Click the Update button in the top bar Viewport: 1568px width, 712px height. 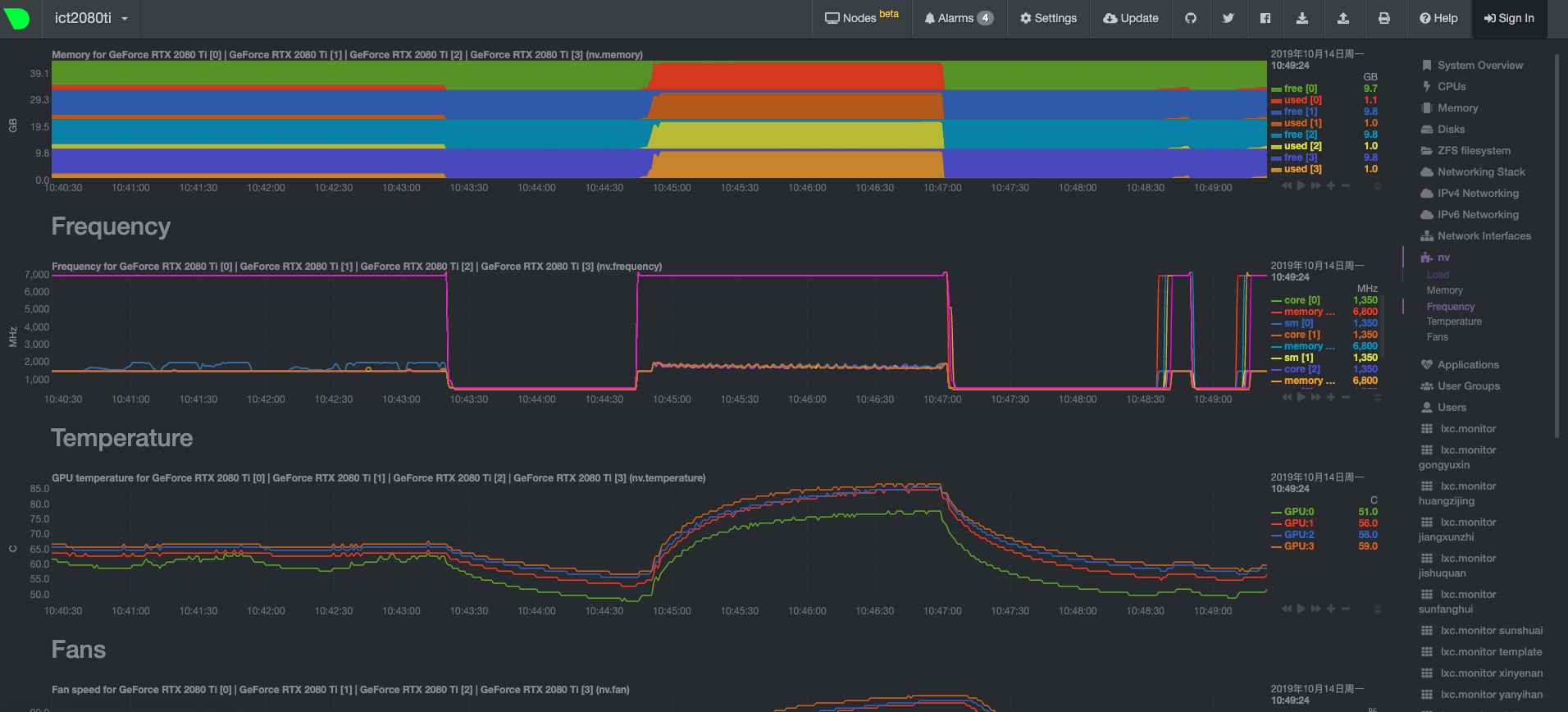pos(1131,18)
